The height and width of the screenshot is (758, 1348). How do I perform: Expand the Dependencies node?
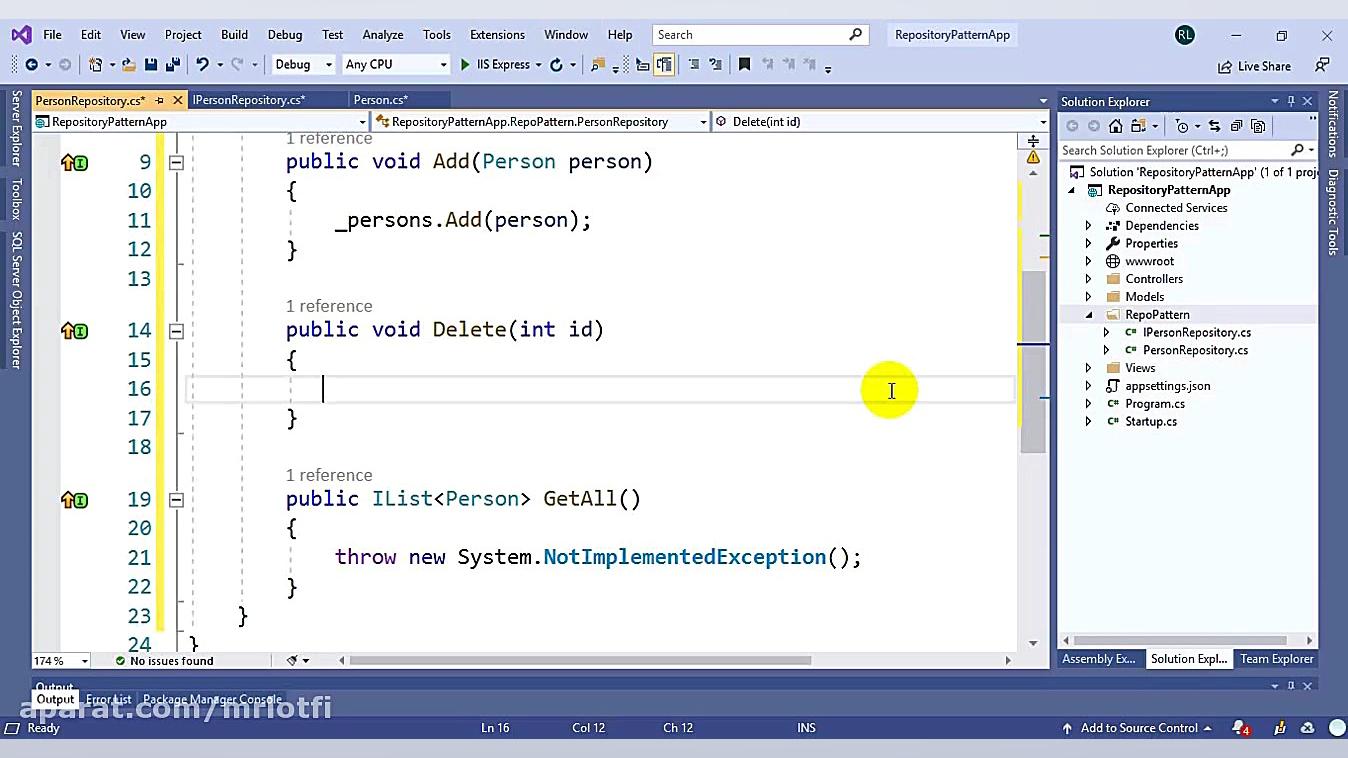(1089, 226)
